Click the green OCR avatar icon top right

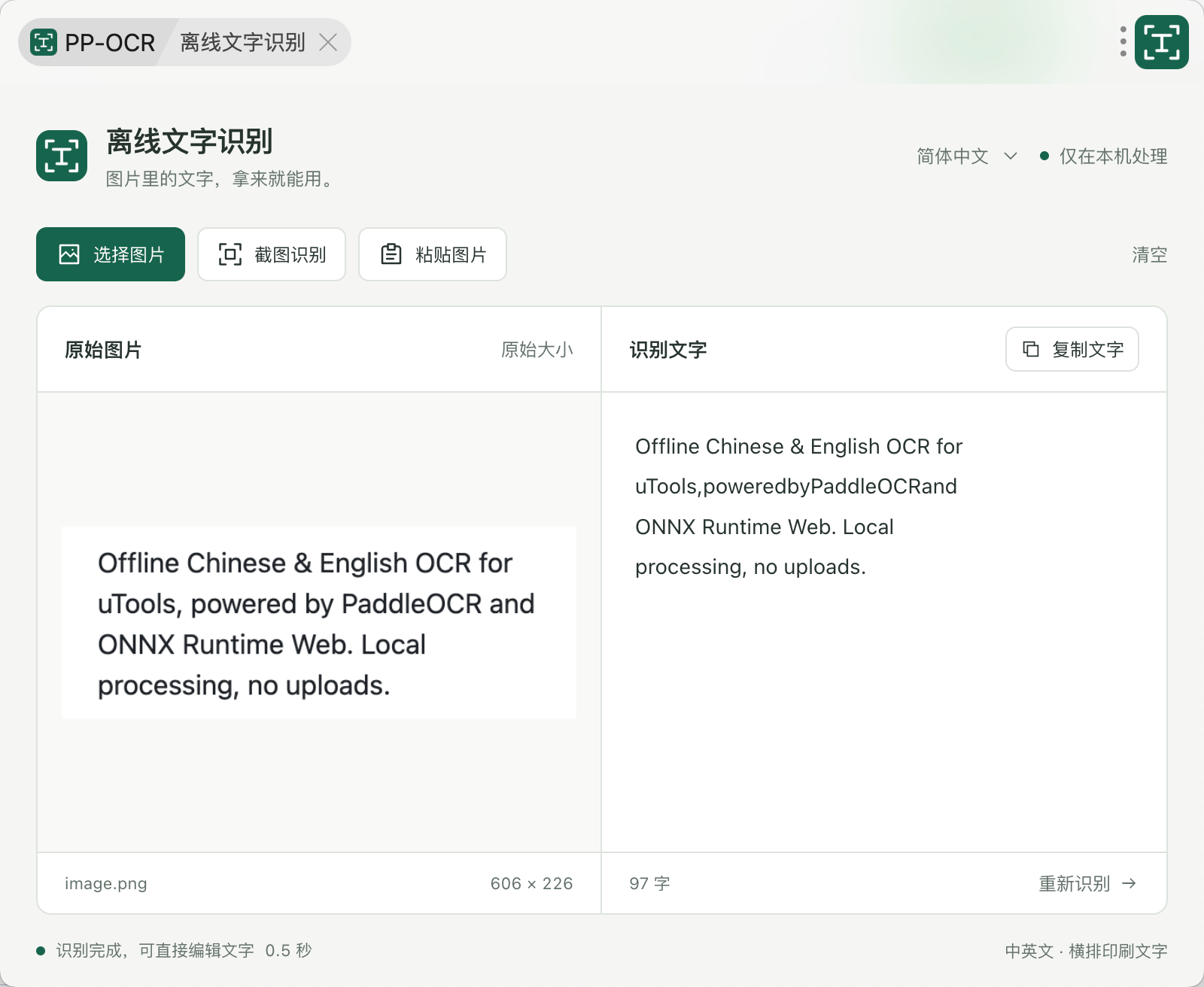tap(1161, 41)
